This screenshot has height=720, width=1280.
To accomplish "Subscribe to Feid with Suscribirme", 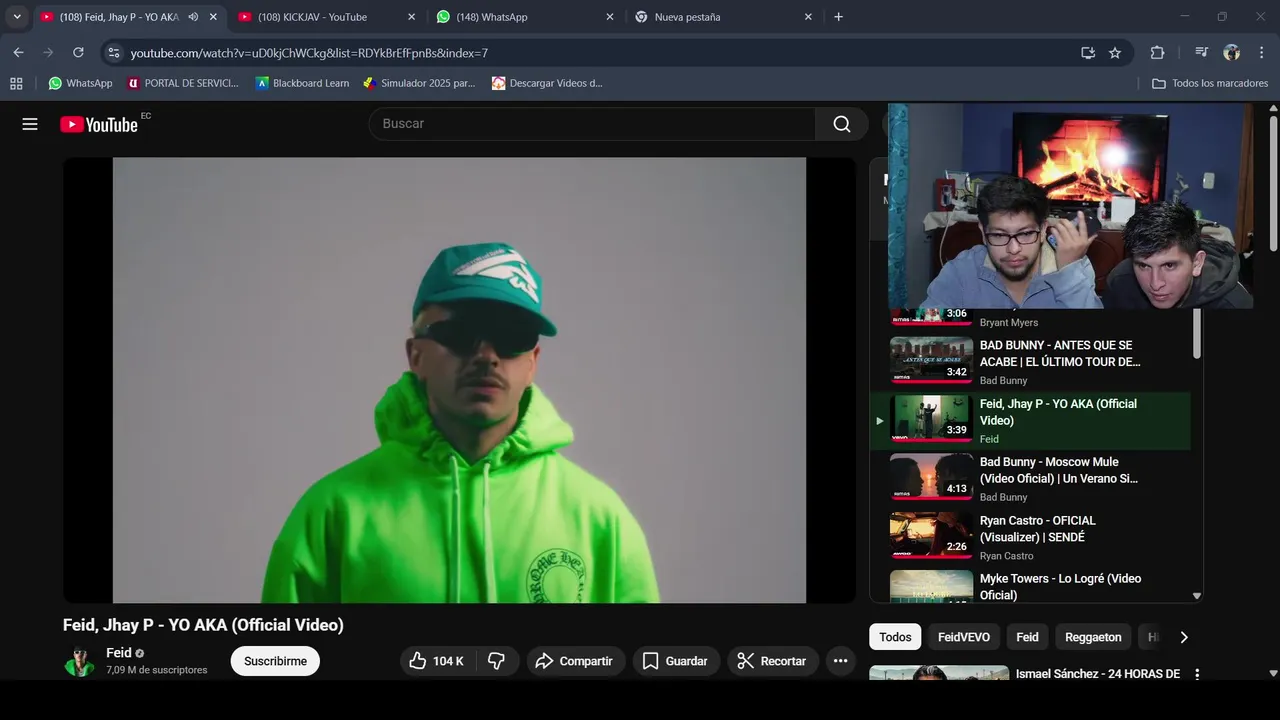I will click(x=275, y=661).
